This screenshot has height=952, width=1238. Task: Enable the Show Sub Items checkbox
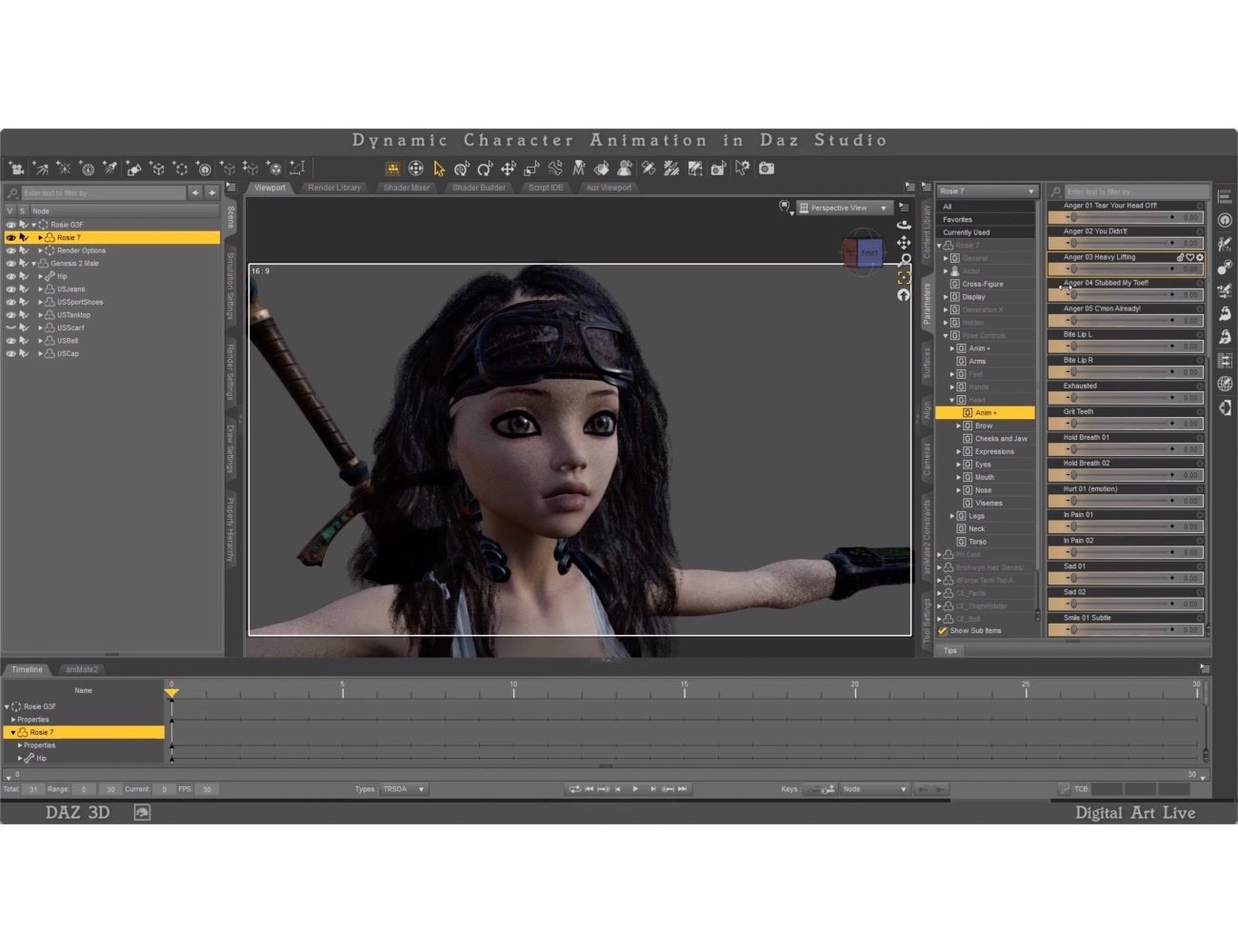[943, 630]
